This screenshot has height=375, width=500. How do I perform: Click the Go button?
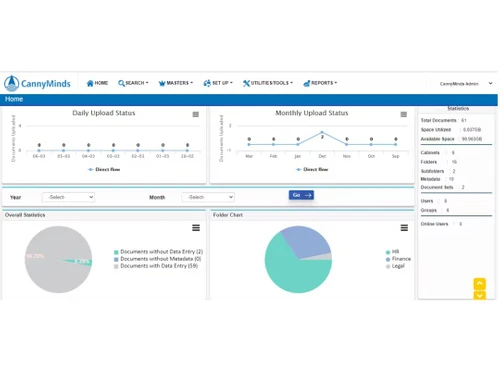(301, 195)
